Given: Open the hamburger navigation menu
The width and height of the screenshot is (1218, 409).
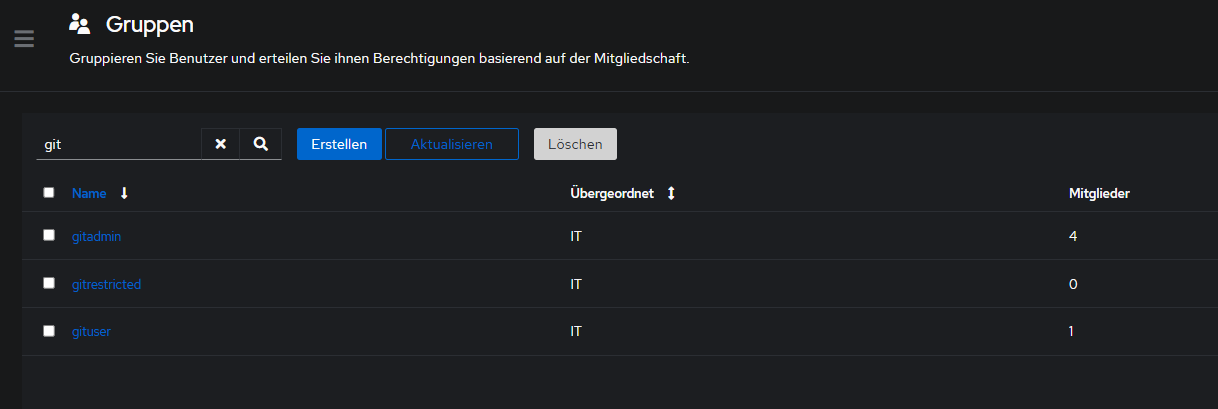Looking at the screenshot, I should 24,39.
